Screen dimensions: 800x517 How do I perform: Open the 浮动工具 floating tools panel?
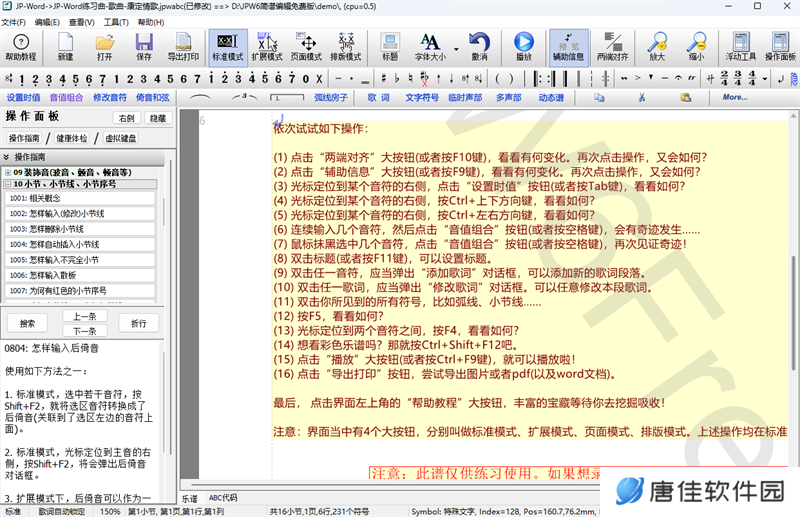click(x=741, y=47)
